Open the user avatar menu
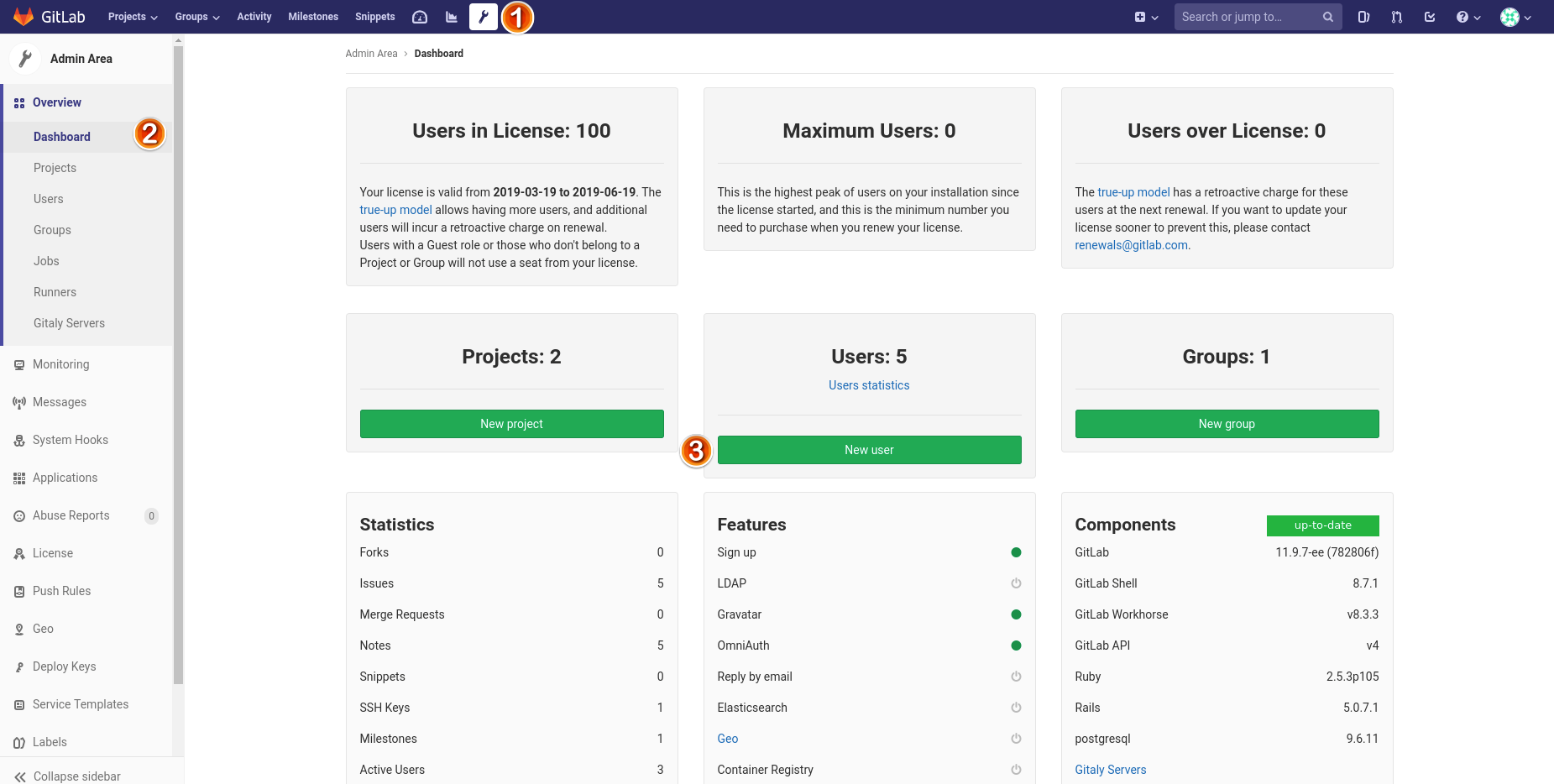 click(1515, 17)
